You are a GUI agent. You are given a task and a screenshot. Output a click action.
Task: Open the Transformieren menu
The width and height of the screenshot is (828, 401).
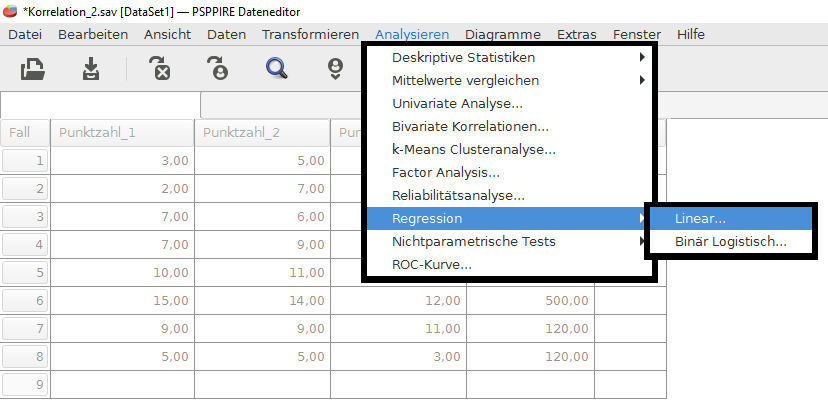[x=310, y=34]
